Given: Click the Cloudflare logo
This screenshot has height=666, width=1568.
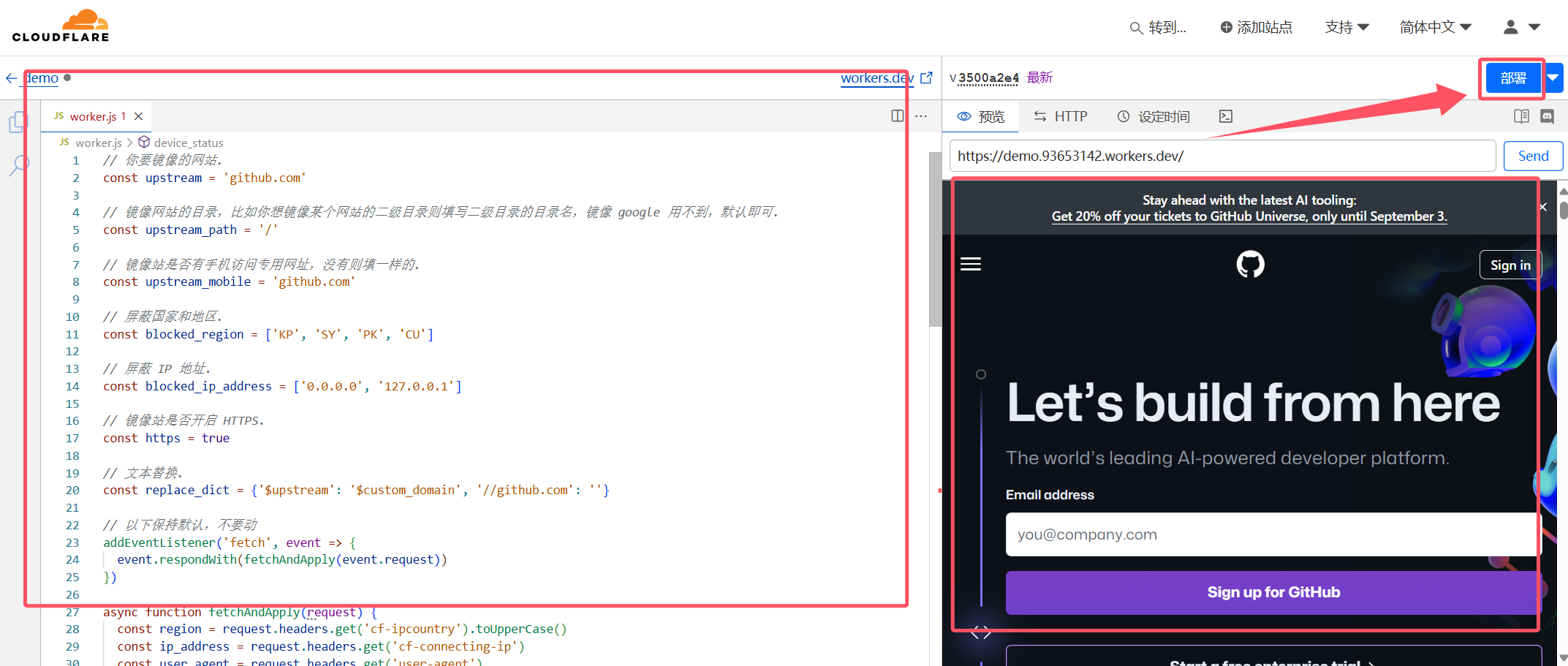Looking at the screenshot, I should [61, 26].
